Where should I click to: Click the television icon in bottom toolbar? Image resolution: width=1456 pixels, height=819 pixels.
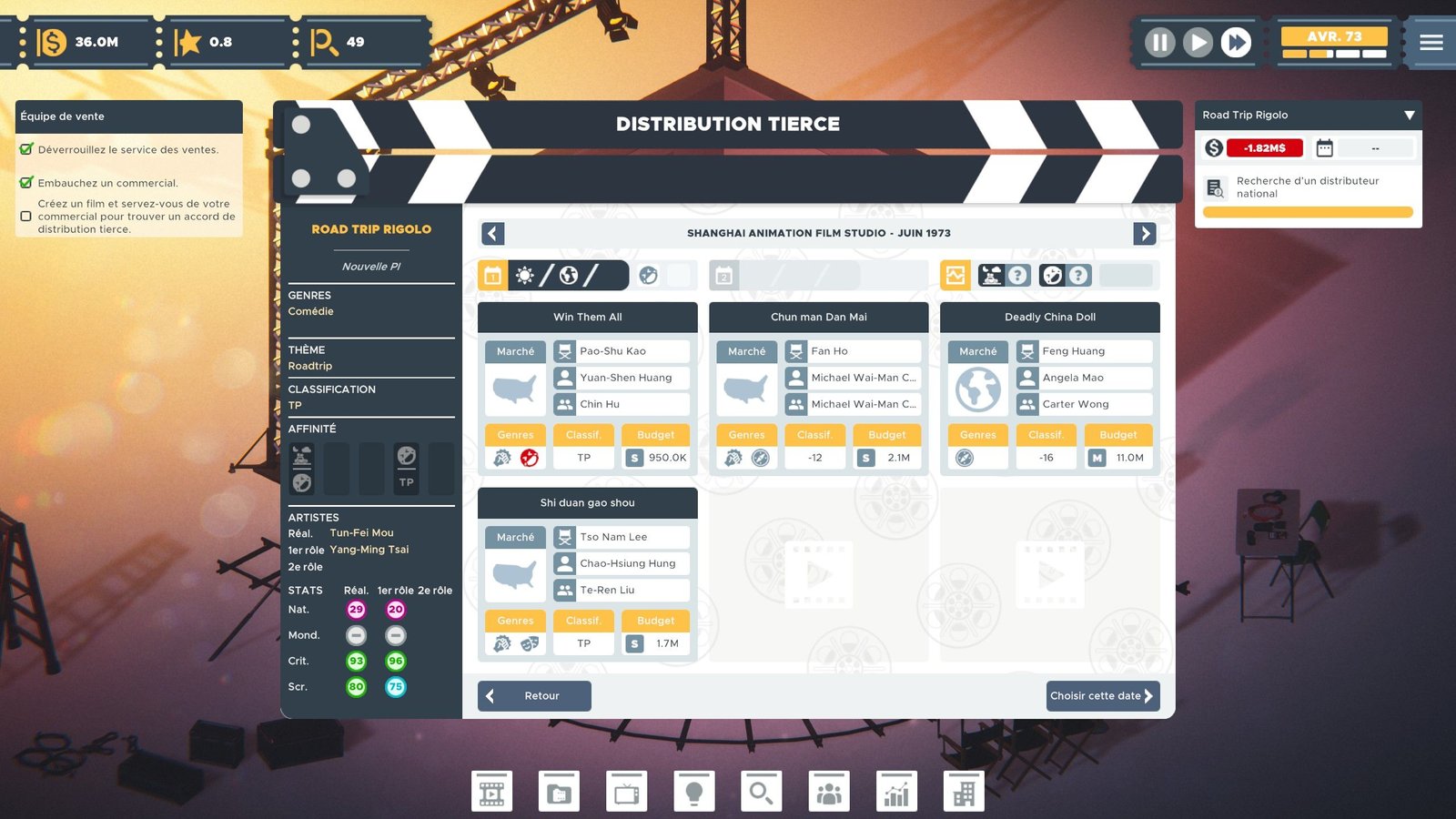click(626, 792)
